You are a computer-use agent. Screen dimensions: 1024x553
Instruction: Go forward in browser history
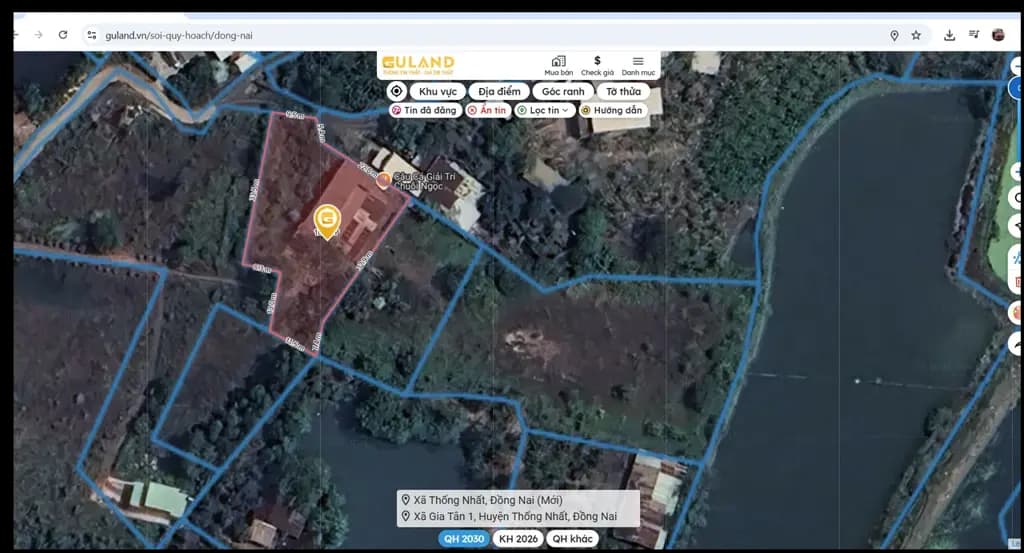[x=39, y=35]
